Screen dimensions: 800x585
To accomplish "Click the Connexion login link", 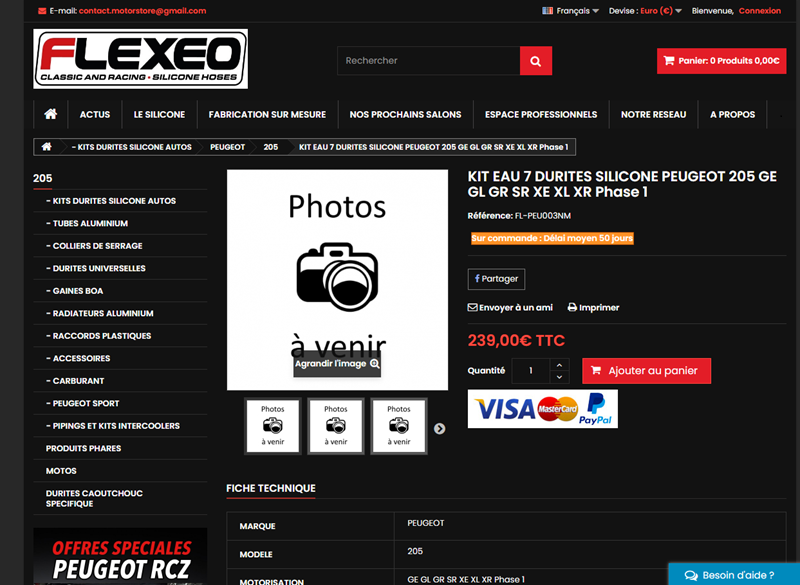I will tap(760, 11).
